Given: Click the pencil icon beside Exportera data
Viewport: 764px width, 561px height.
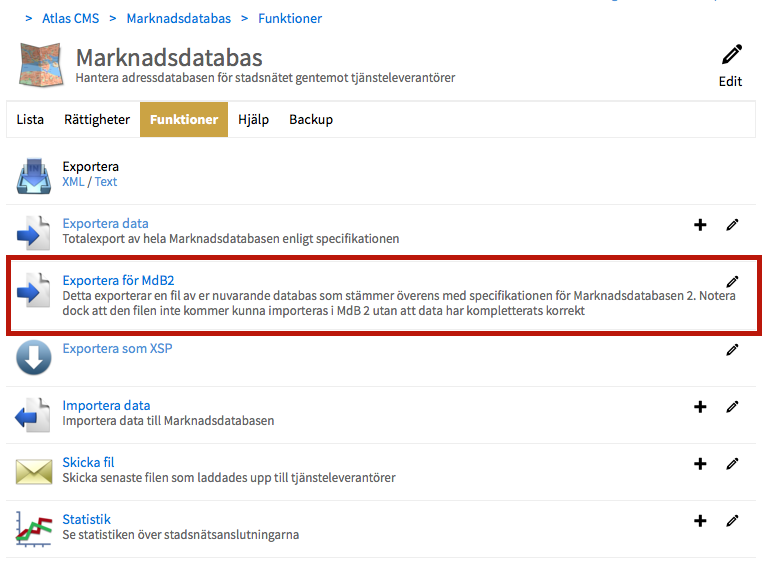Looking at the screenshot, I should tap(732, 225).
